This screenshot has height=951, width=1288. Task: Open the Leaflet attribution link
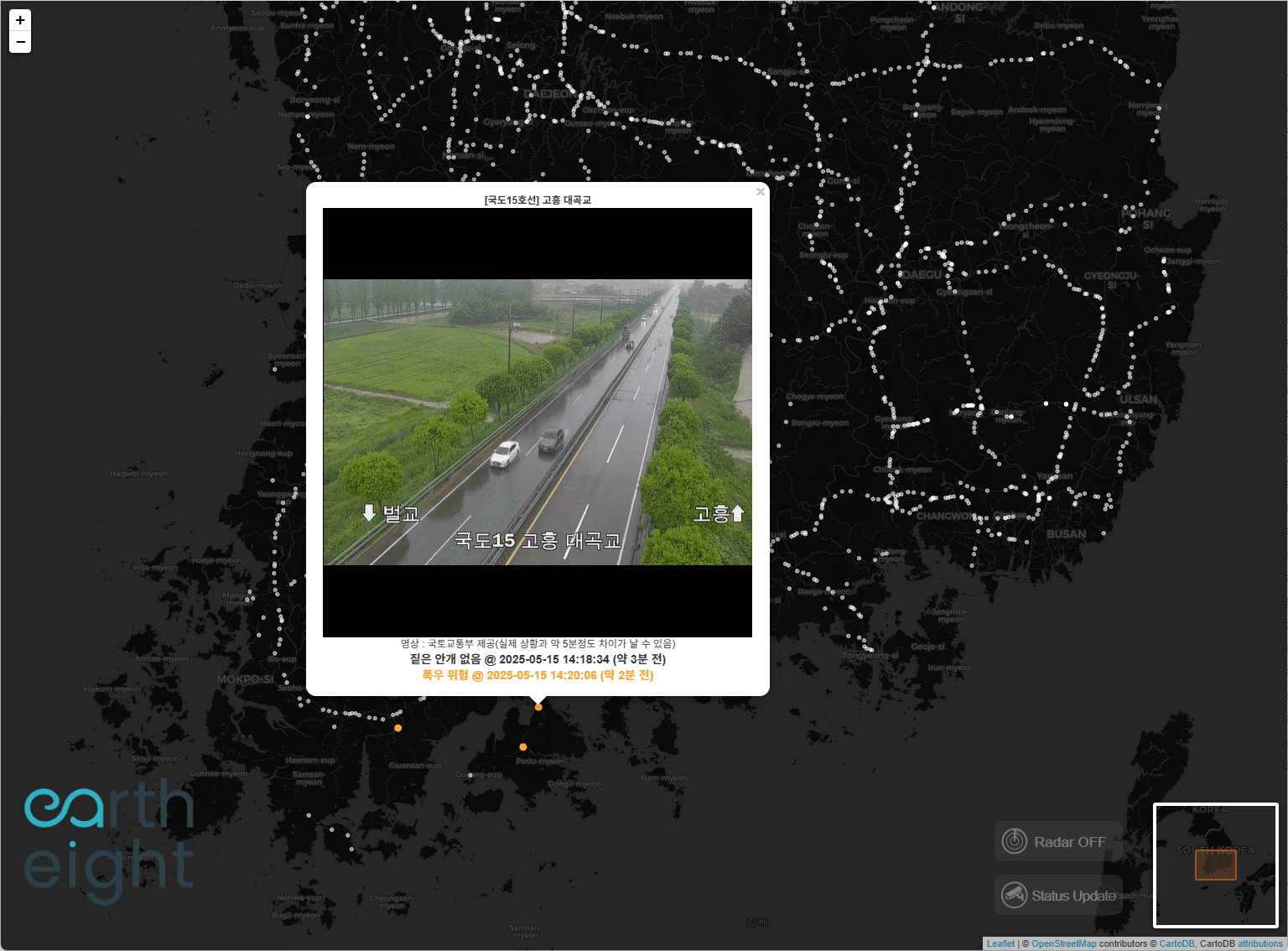(x=1000, y=943)
